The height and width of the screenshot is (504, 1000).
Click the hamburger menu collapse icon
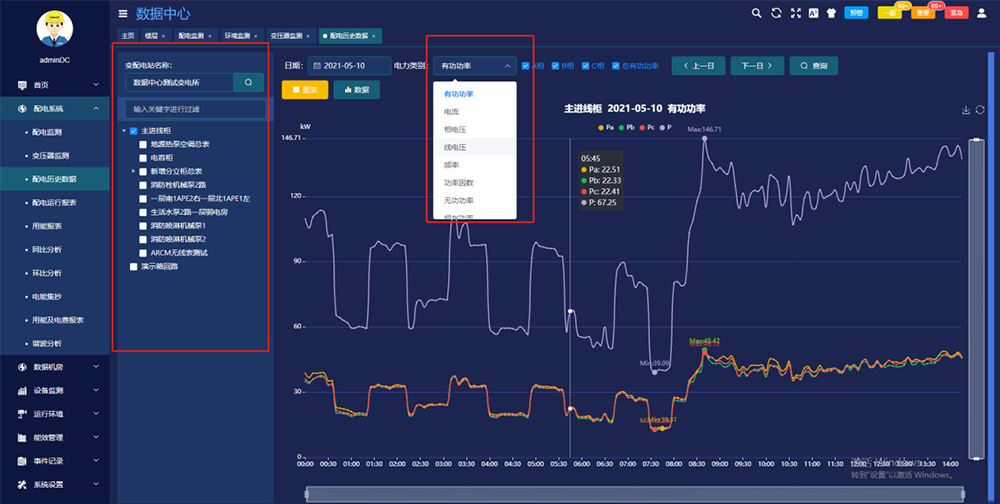123,14
